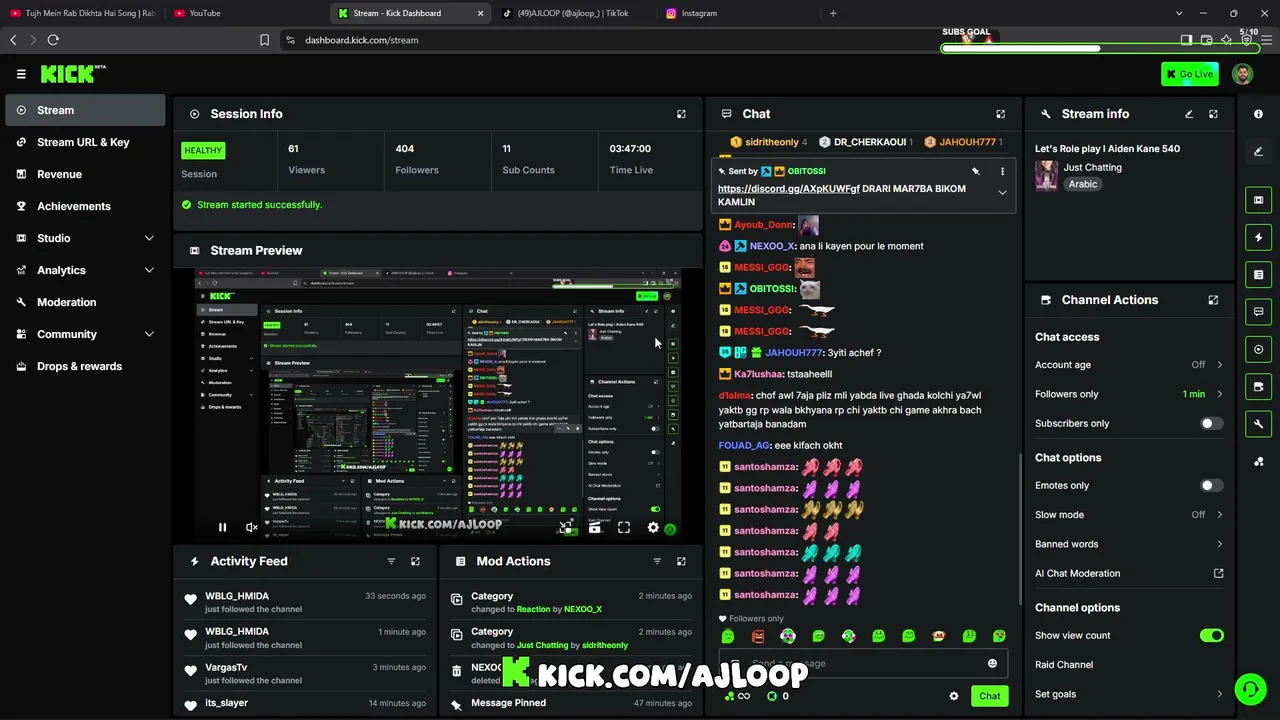Collapse the pinned message
This screenshot has height=720, width=1280.
(1002, 193)
